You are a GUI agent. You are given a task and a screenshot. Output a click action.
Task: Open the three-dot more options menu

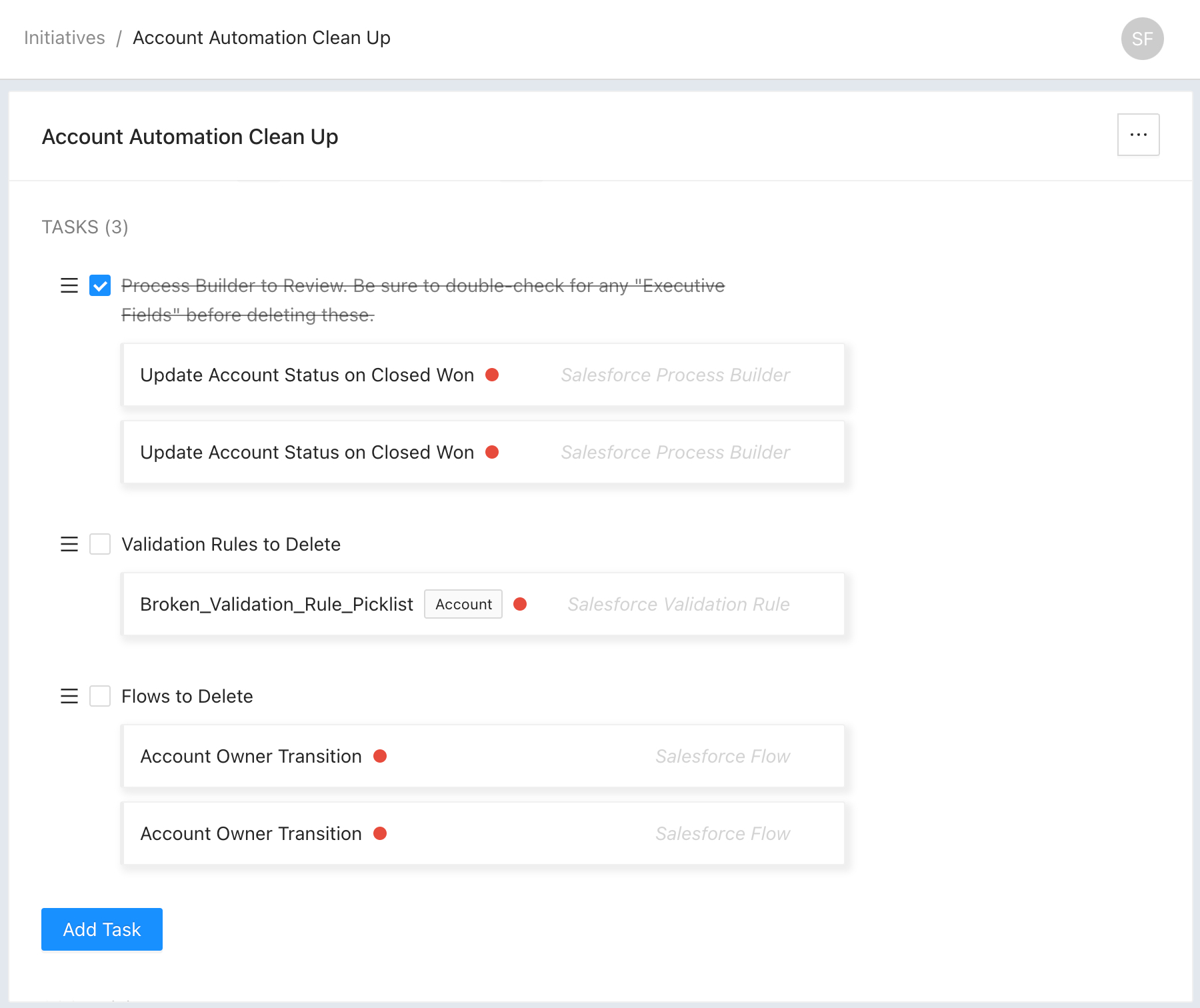coord(1138,135)
